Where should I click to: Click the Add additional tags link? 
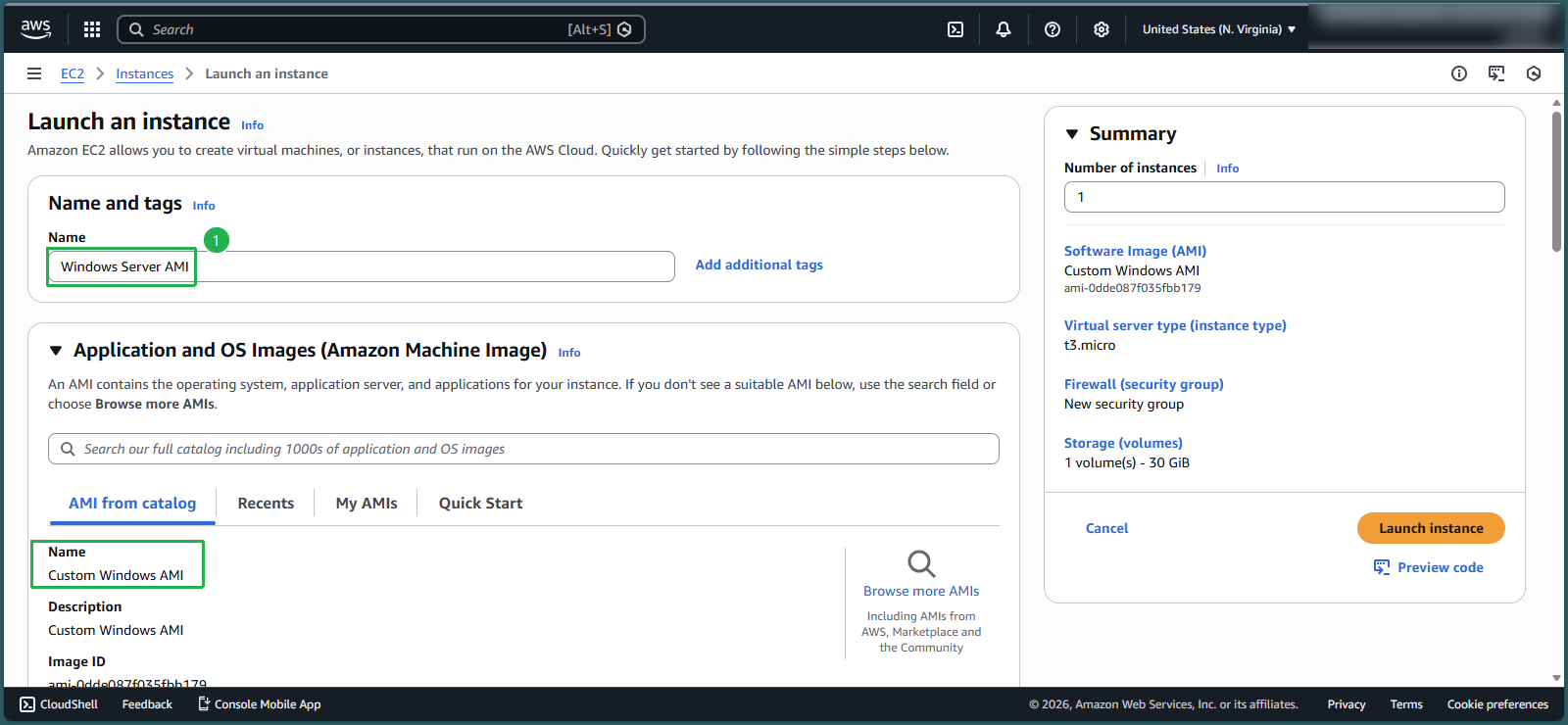(759, 266)
